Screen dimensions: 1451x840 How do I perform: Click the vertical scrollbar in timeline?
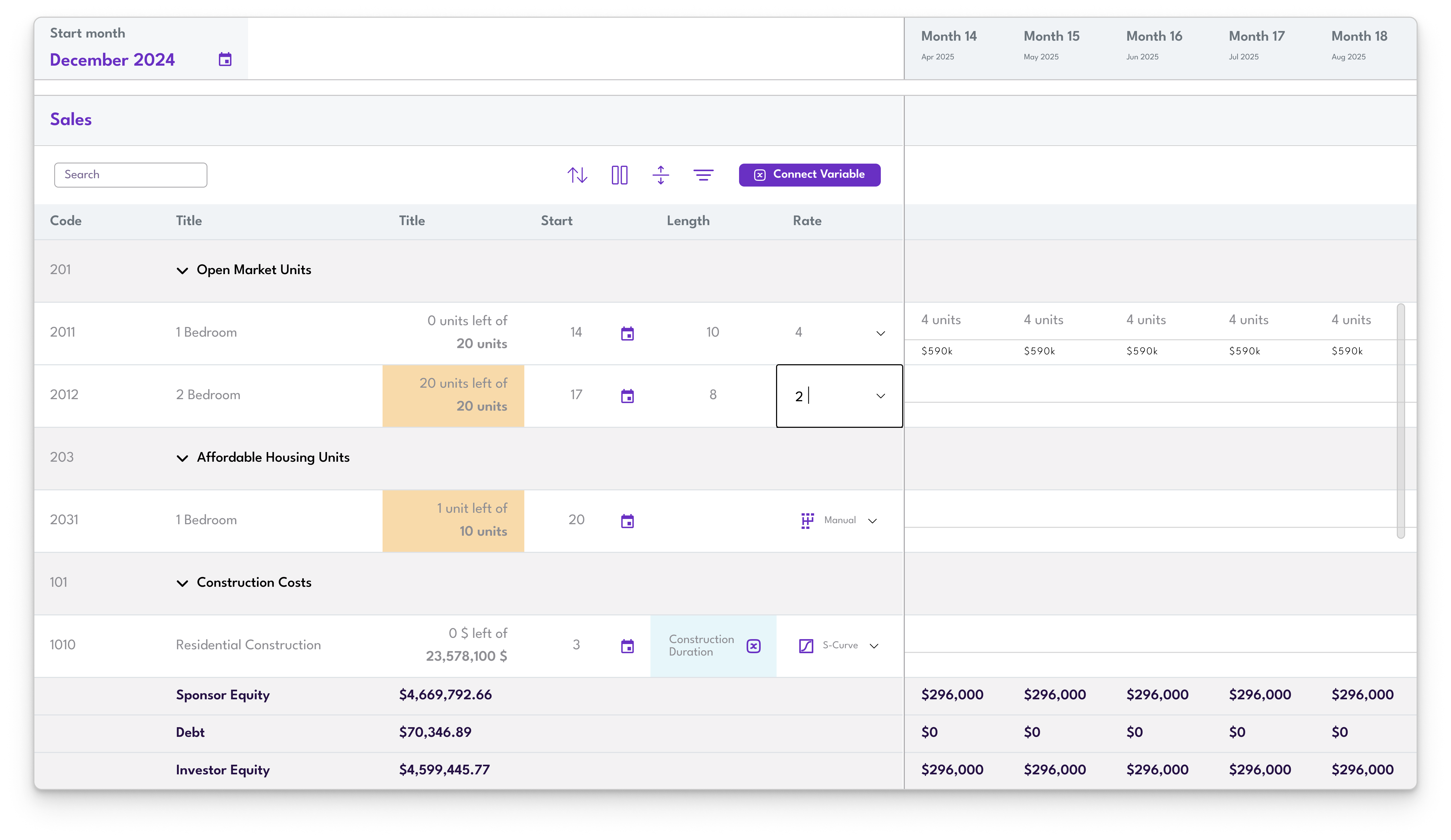pos(1400,420)
